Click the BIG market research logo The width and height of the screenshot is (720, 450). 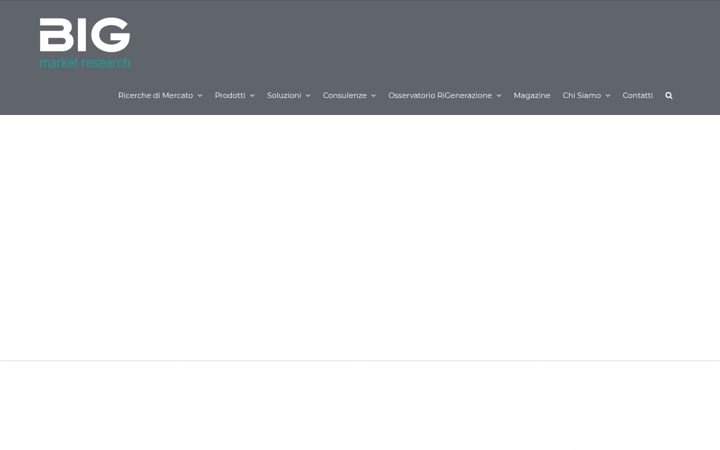click(x=85, y=43)
